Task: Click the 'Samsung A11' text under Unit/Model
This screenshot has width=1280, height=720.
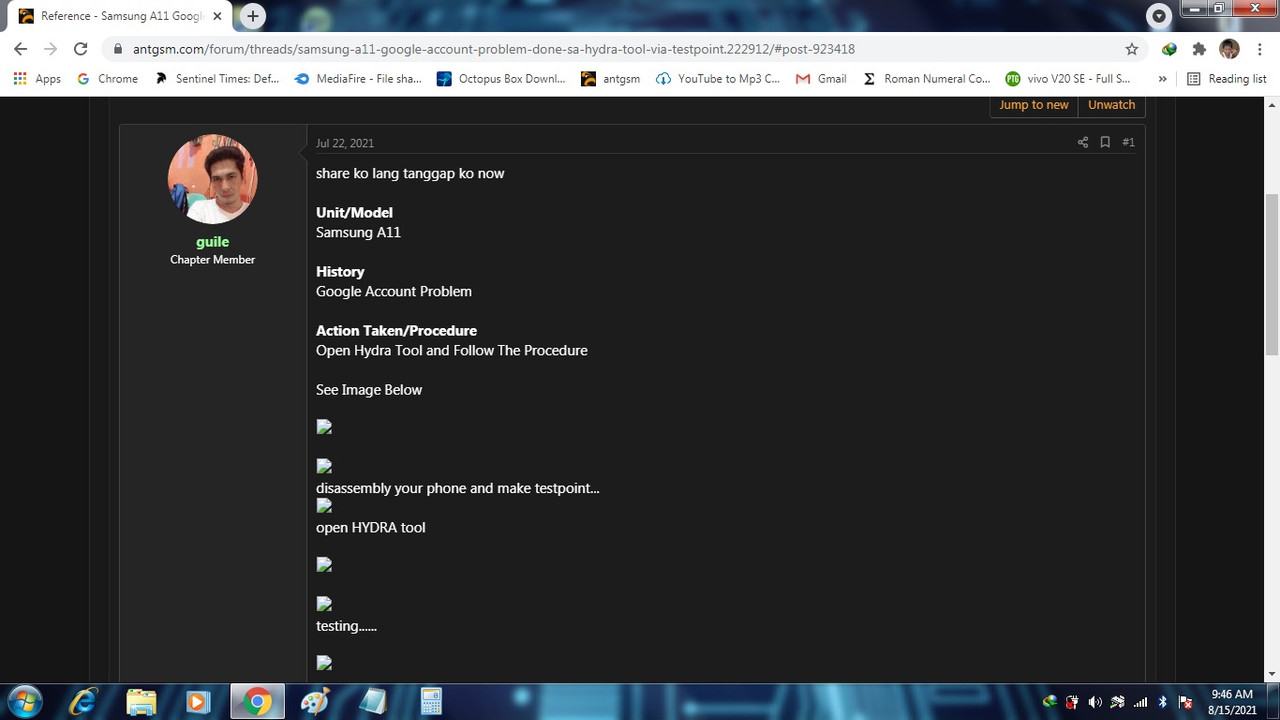Action: click(358, 232)
